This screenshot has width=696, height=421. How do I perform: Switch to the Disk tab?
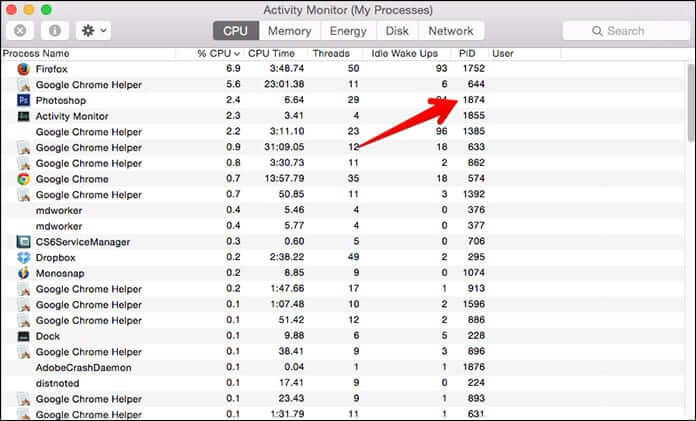[x=397, y=31]
